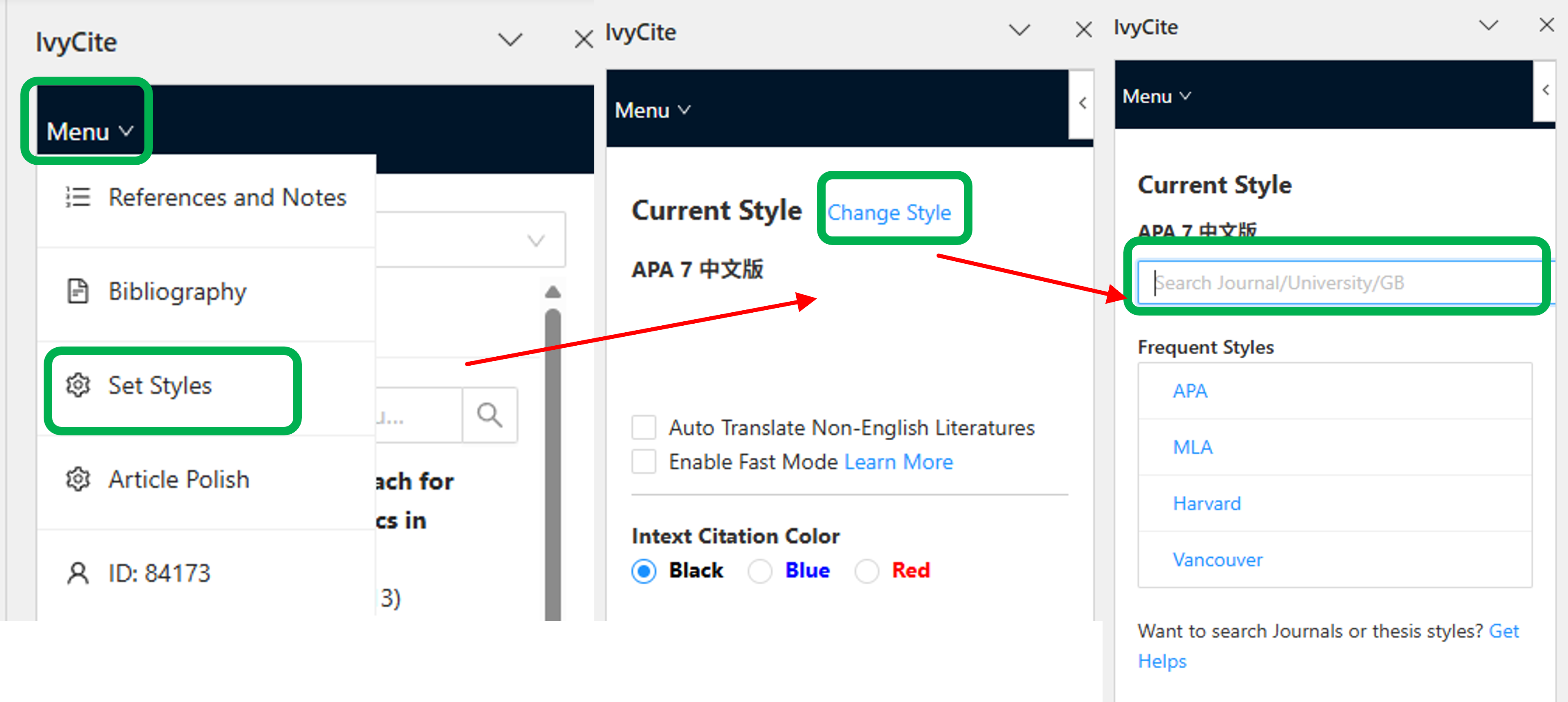Enable Auto Translate Non-English Literatures checkbox
Screen dimensions: 1568x702
(643, 428)
